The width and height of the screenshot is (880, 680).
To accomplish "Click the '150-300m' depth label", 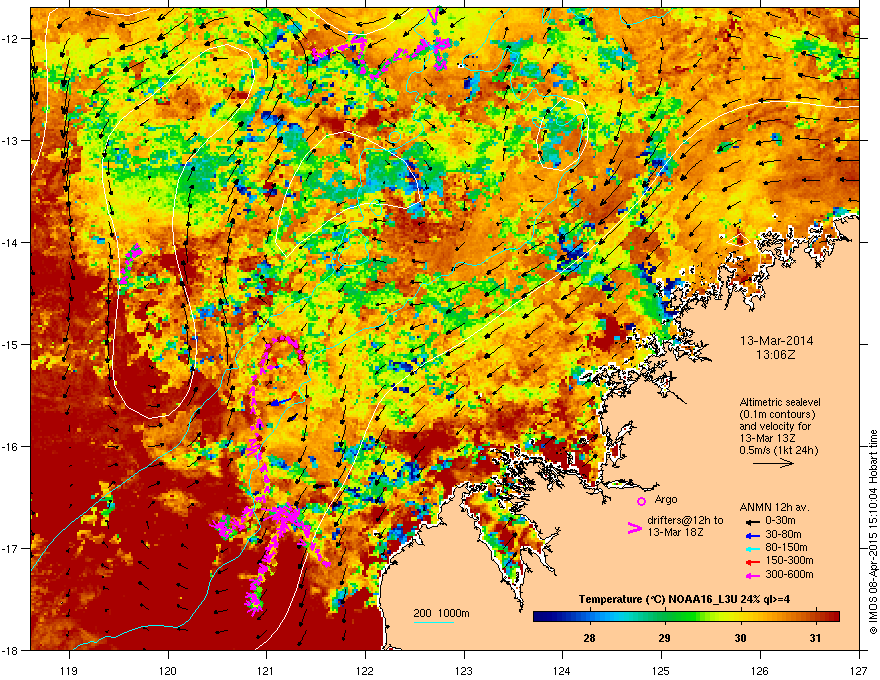I will coord(789,560).
